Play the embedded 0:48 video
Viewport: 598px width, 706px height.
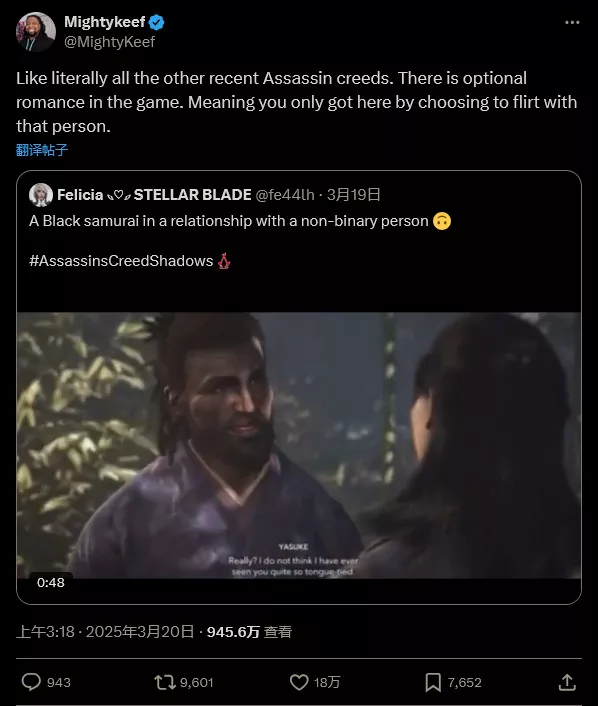click(x=299, y=445)
